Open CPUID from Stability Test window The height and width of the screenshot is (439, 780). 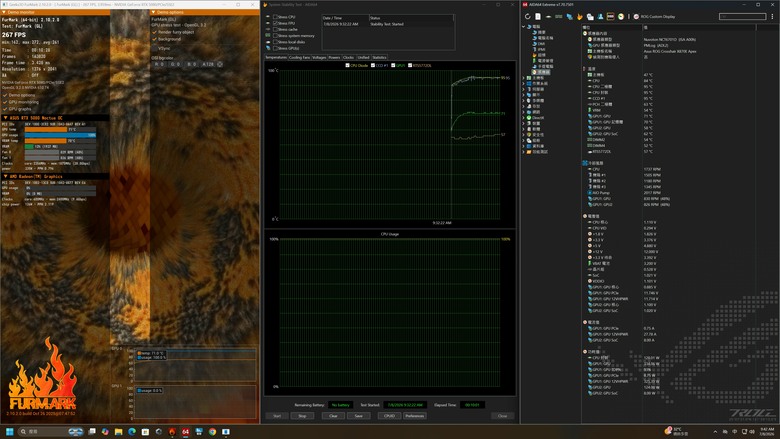pyautogui.click(x=390, y=416)
